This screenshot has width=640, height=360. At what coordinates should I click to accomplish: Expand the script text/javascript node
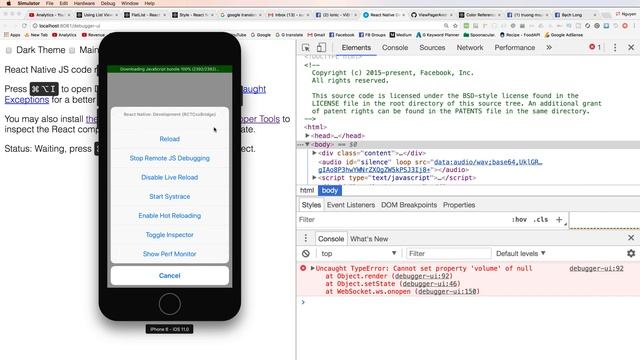(x=314, y=178)
